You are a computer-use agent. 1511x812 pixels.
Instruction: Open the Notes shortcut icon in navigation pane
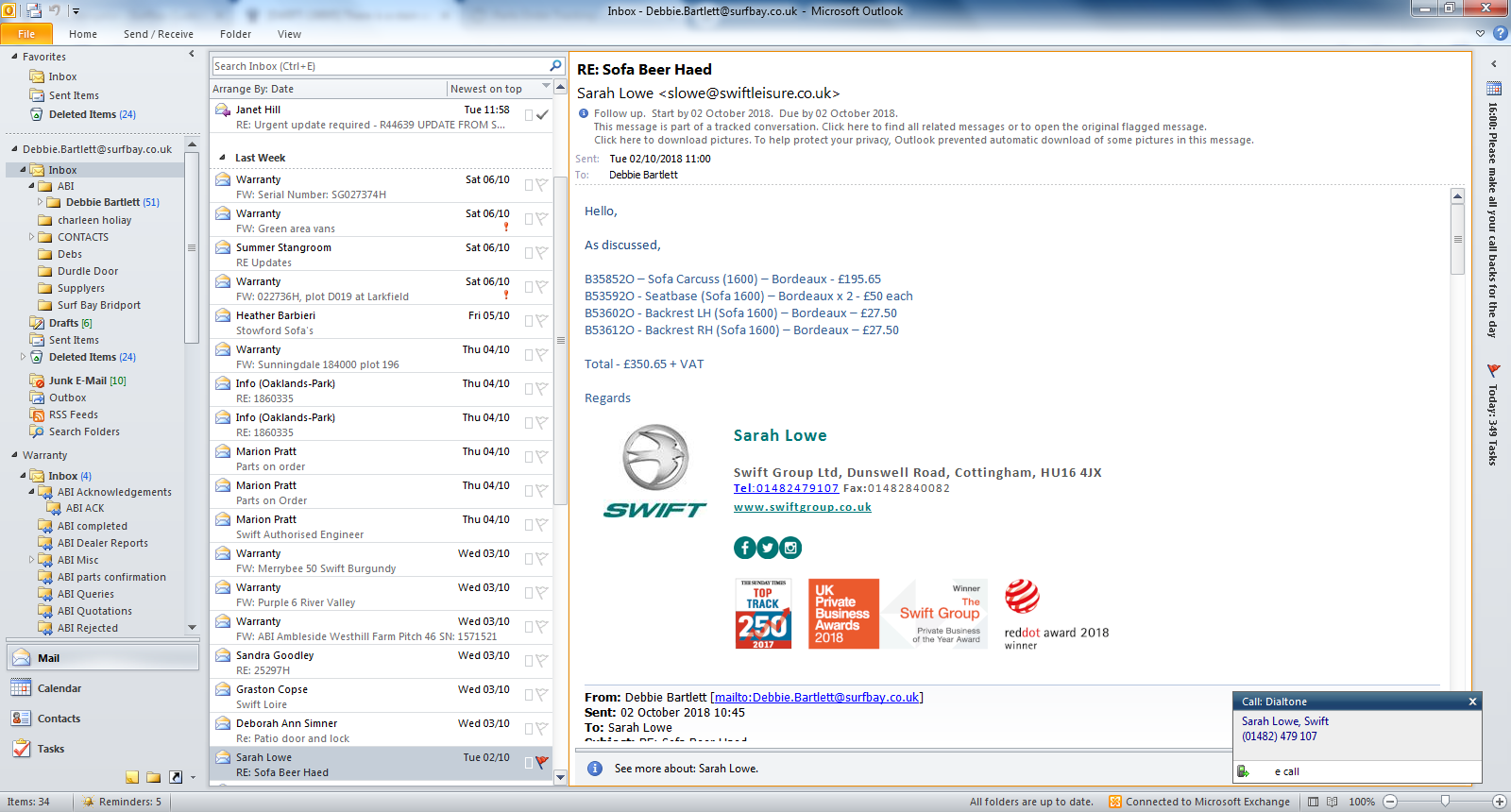(132, 777)
